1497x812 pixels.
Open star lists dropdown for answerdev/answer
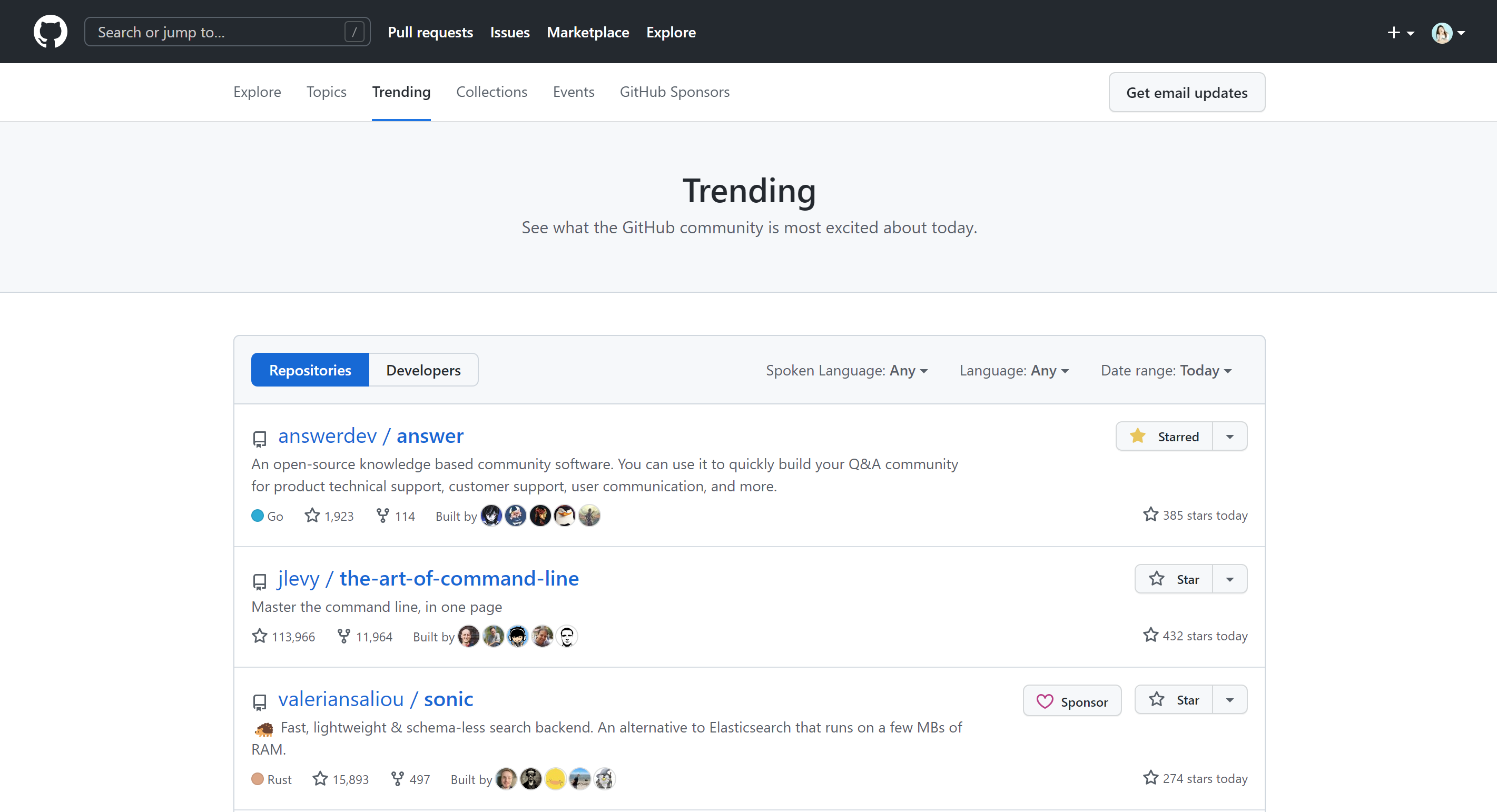point(1229,436)
